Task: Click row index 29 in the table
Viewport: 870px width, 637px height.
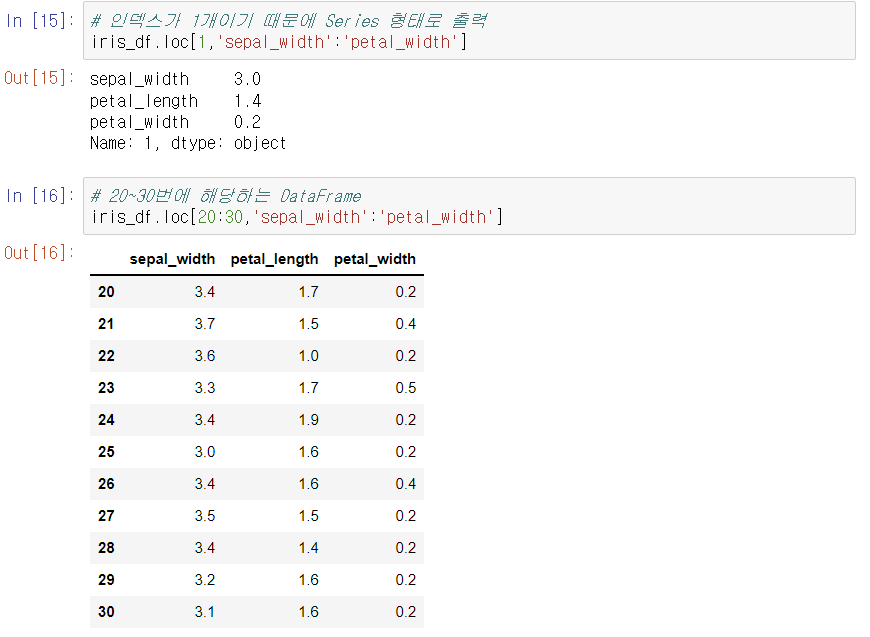Action: click(106, 580)
